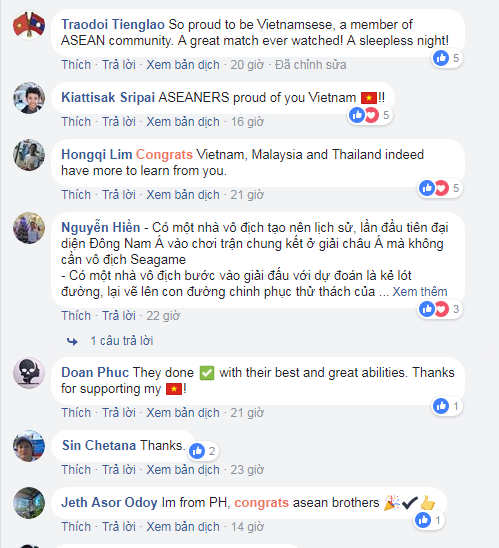
Task: Click heart reaction on Kiattisak Sripai's comment
Action: point(371,115)
